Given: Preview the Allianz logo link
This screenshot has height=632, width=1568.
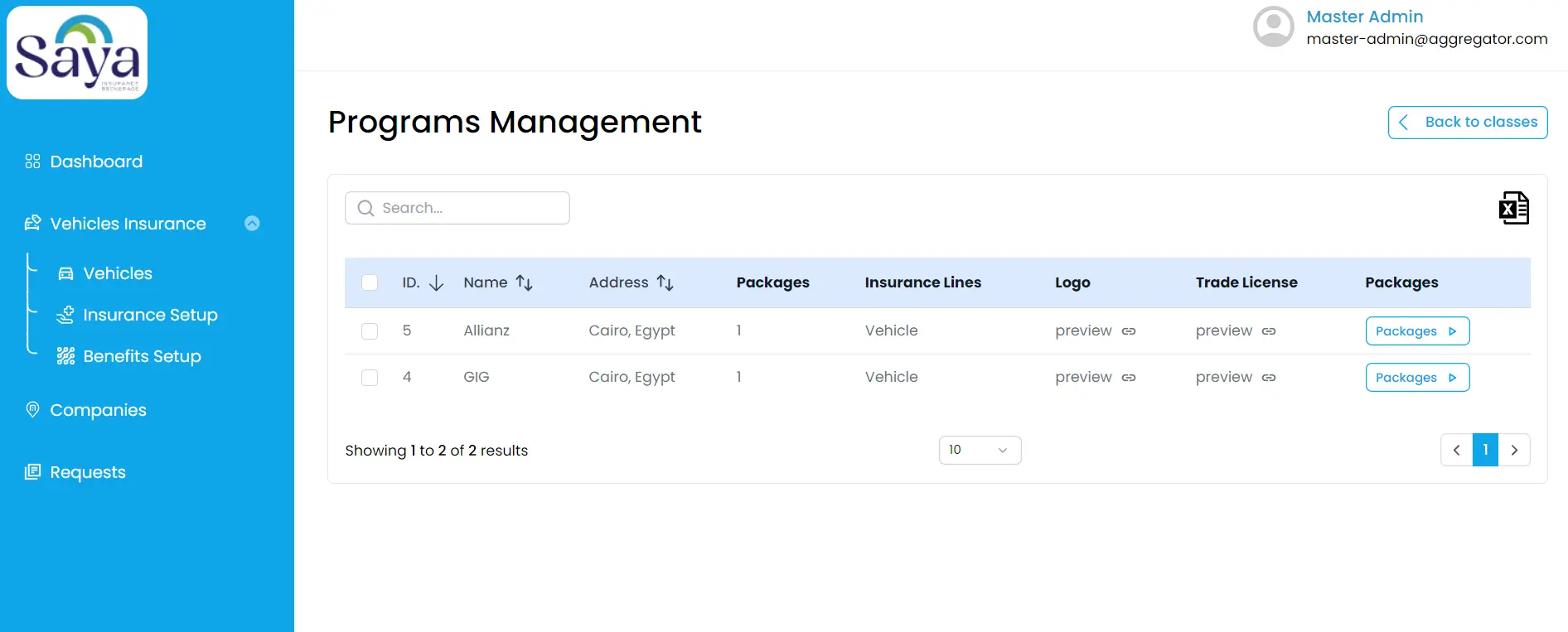Looking at the screenshot, I should point(1083,330).
